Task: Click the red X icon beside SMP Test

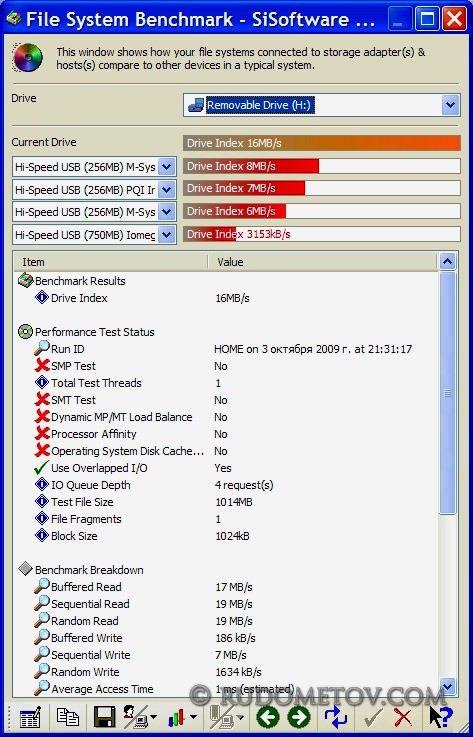Action: click(42, 366)
